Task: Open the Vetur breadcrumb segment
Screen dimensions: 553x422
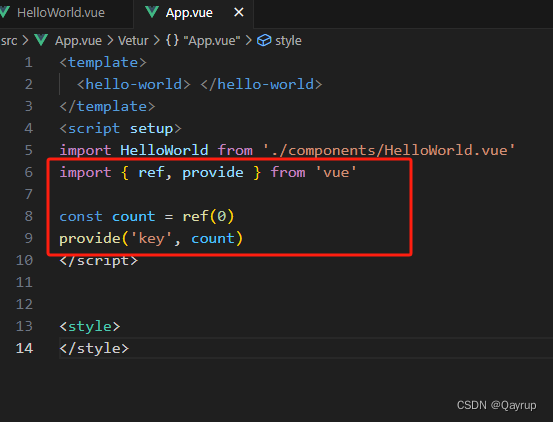Action: [x=133, y=41]
